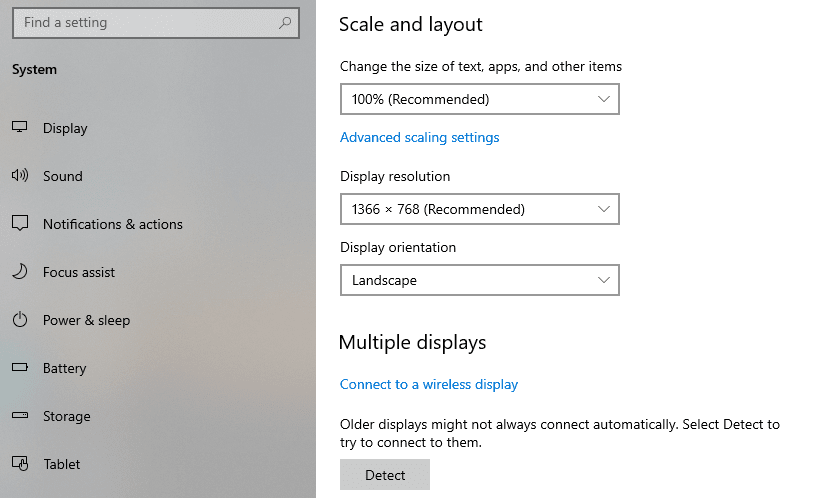Open the 100% (Recommended) scaling dropdown
Image resolution: width=835 pixels, height=498 pixels.
479,99
